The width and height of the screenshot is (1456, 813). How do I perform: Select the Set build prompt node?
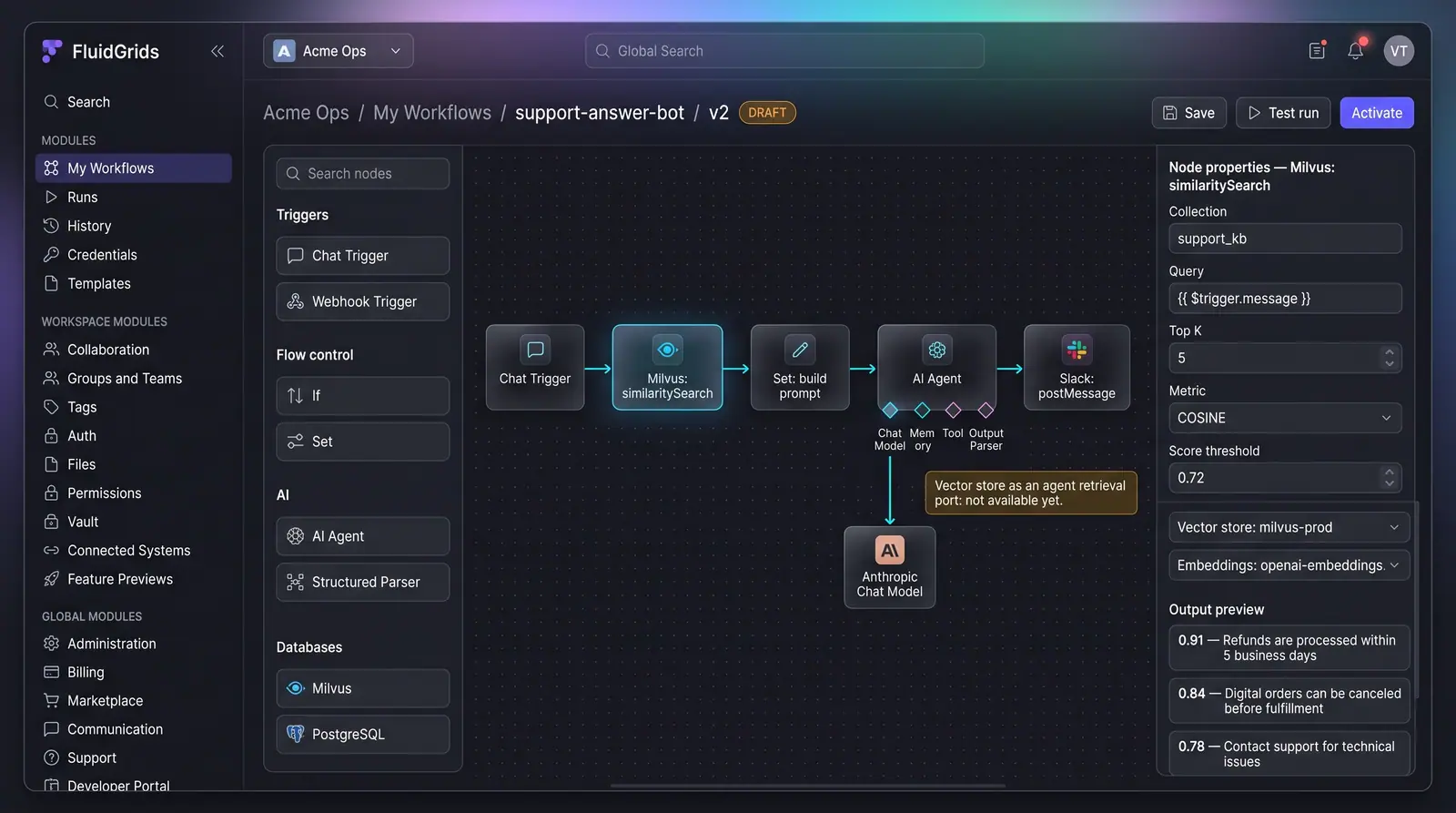pos(800,367)
